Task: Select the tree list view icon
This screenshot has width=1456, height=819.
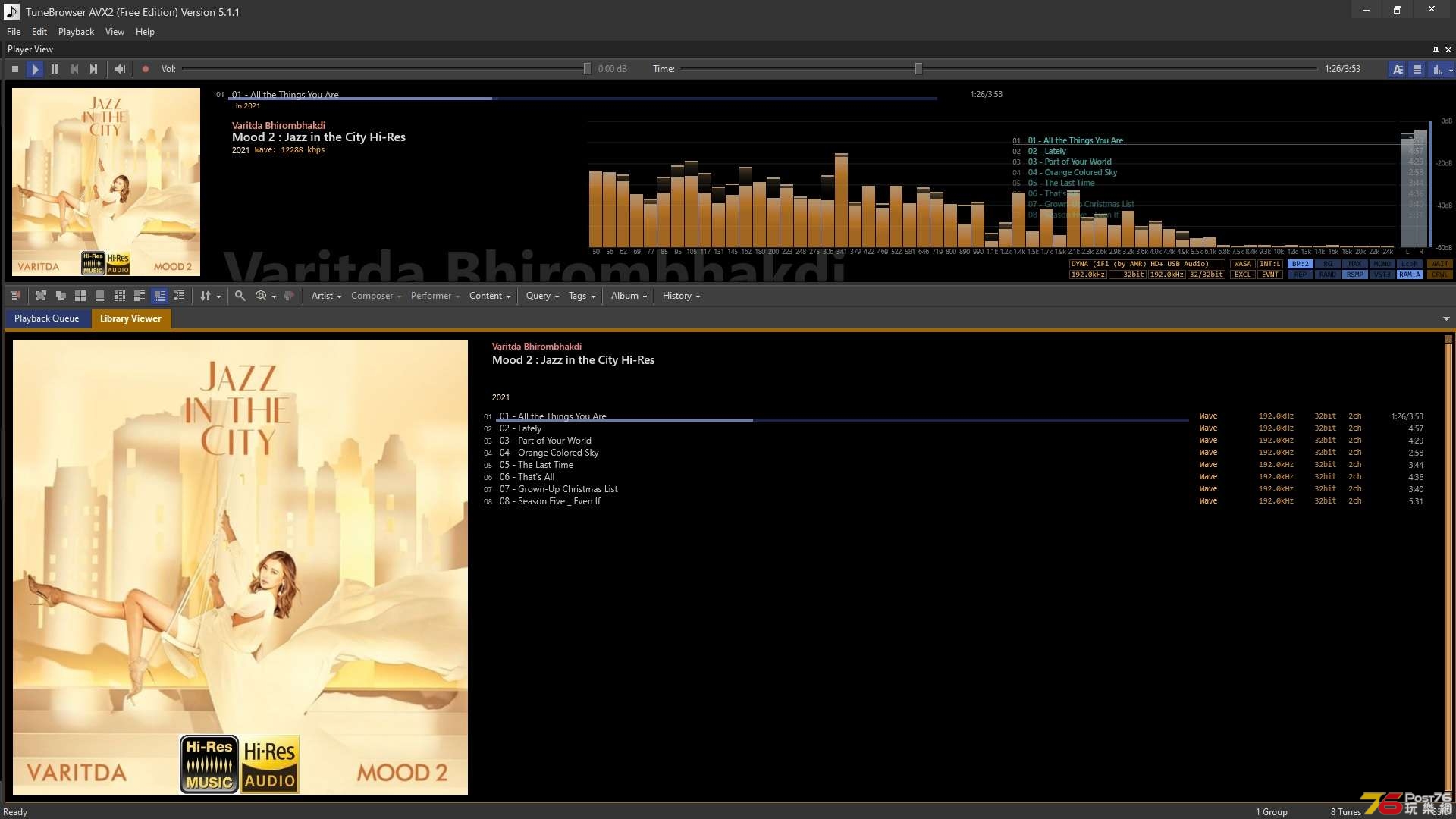Action: [x=179, y=296]
